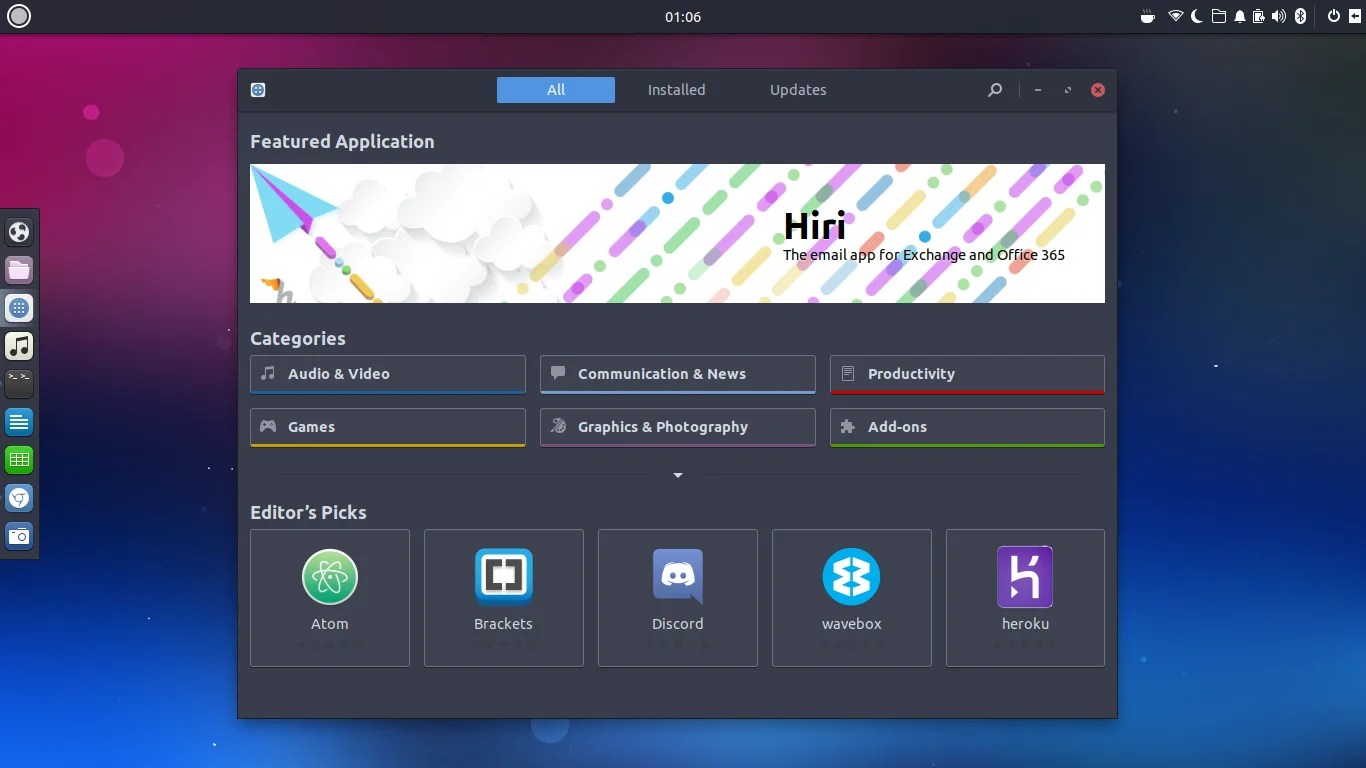Click the 01:06 clock in top panel
Image resolution: width=1366 pixels, height=768 pixels.
pos(683,17)
